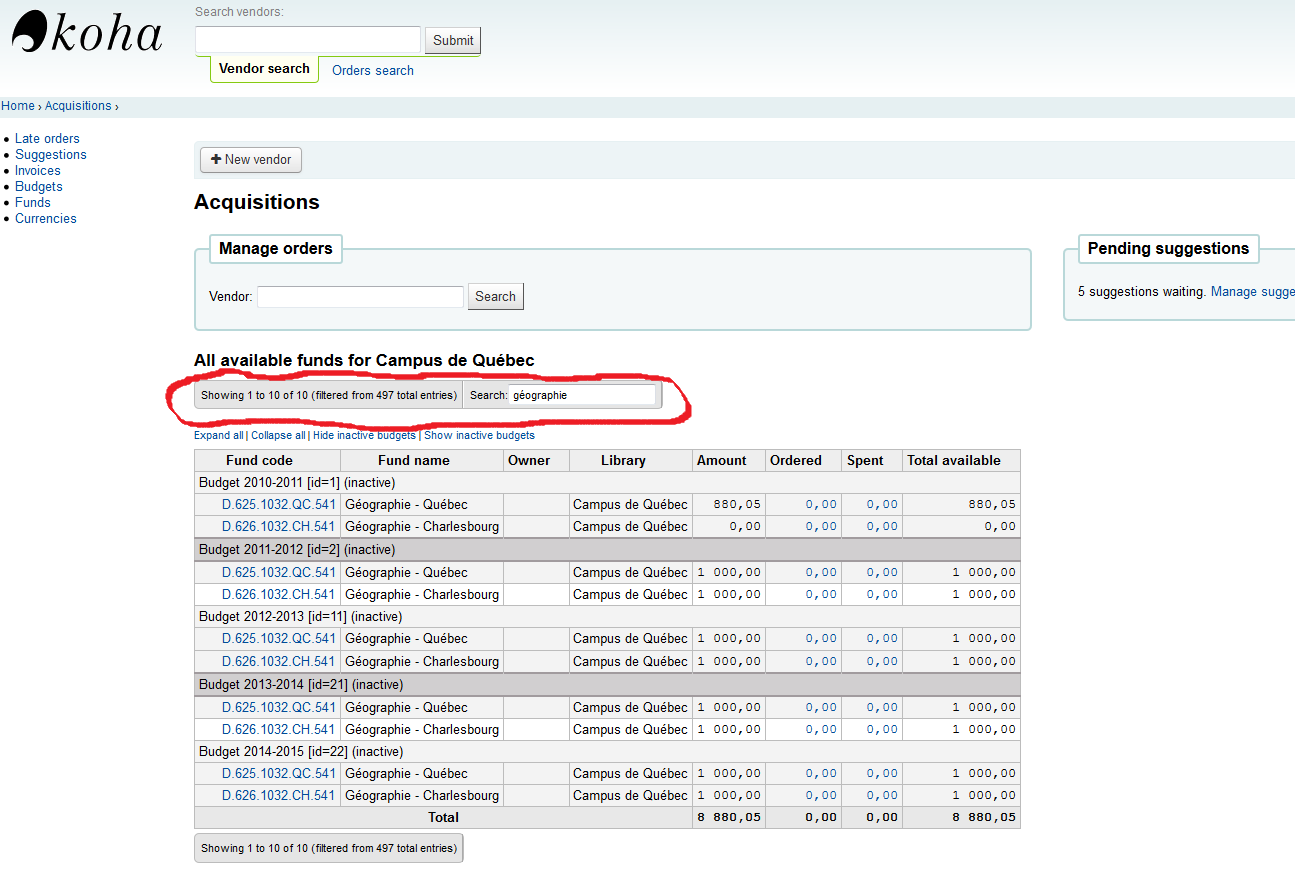Screen dimensions: 1295x893
Task: Hide inactive budgets
Action: click(364, 436)
